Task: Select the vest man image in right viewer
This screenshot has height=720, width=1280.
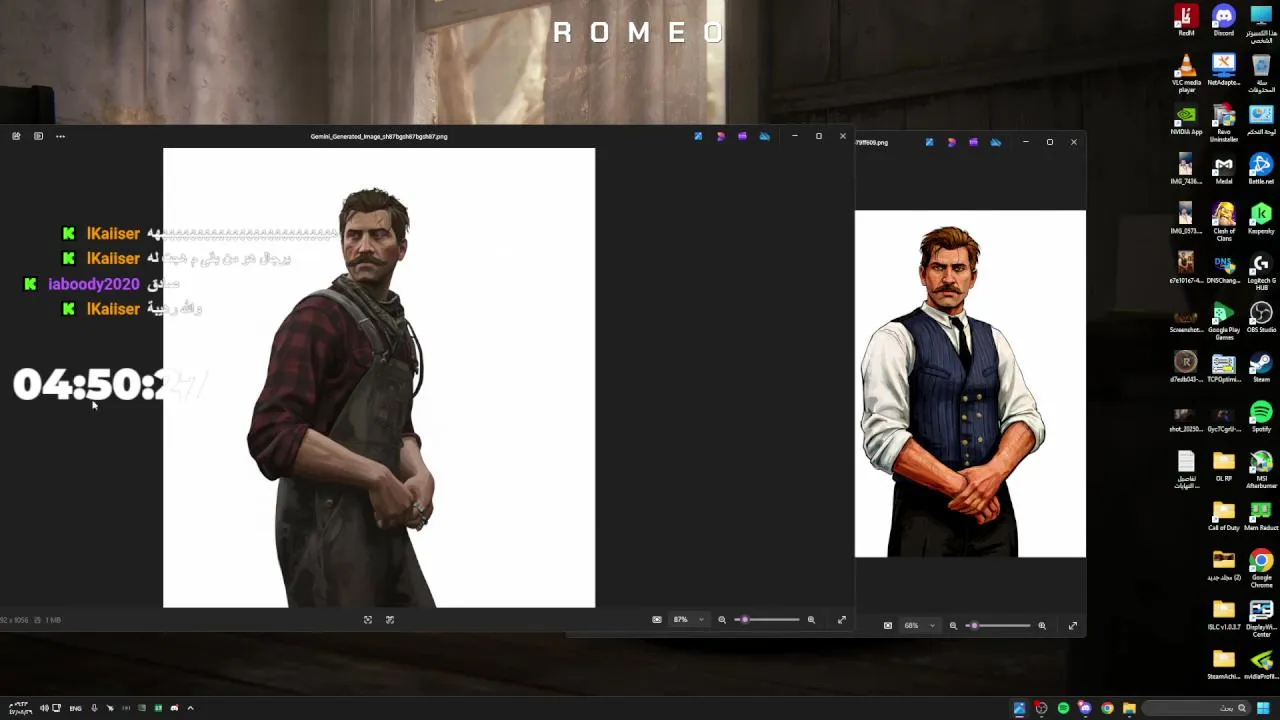Action: pyautogui.click(x=970, y=384)
